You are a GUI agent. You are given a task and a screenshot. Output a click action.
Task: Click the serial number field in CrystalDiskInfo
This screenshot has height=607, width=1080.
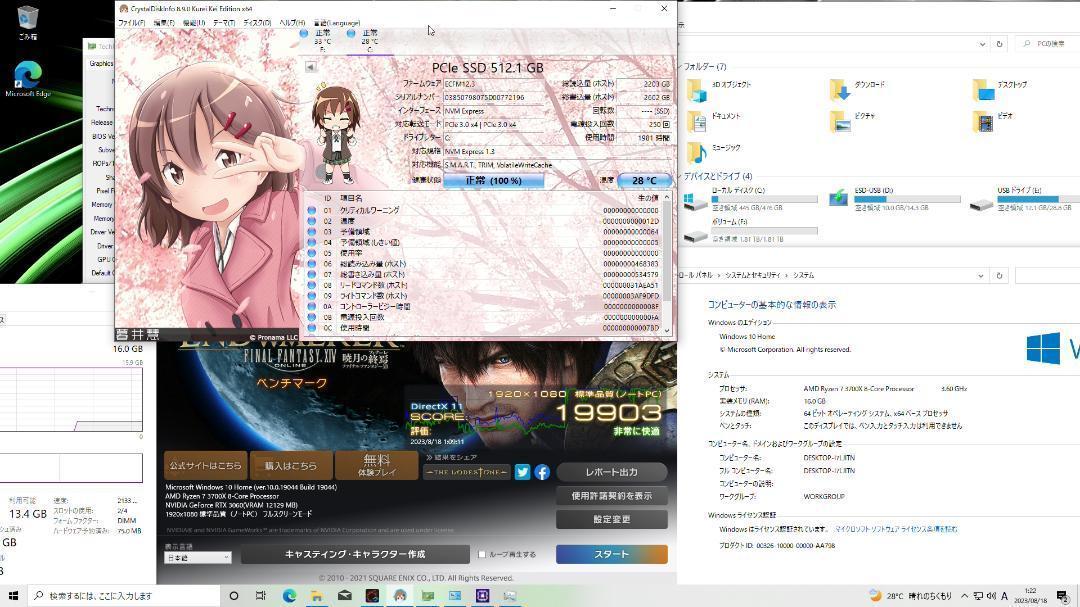coord(494,98)
